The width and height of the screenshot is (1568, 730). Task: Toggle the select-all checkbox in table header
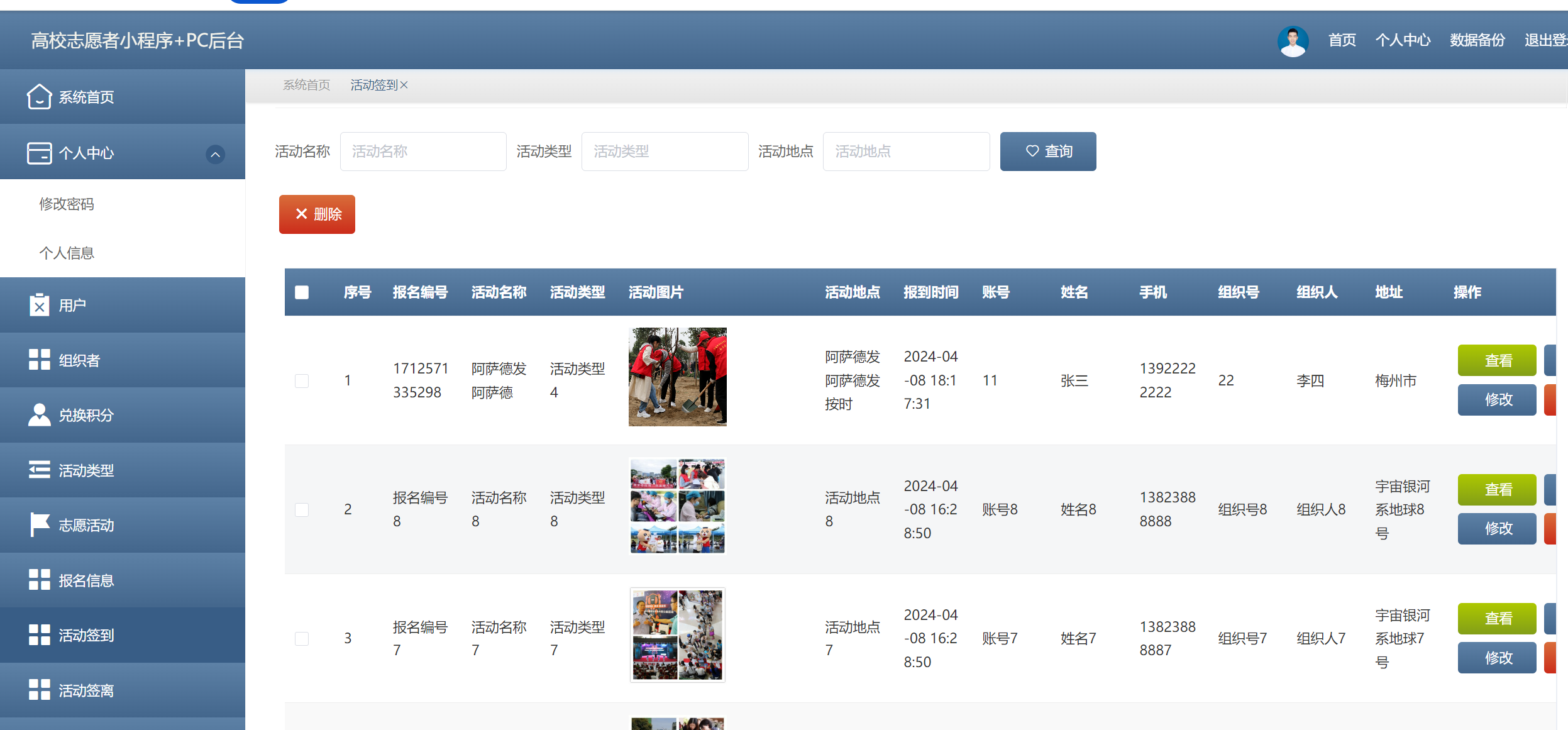302,292
